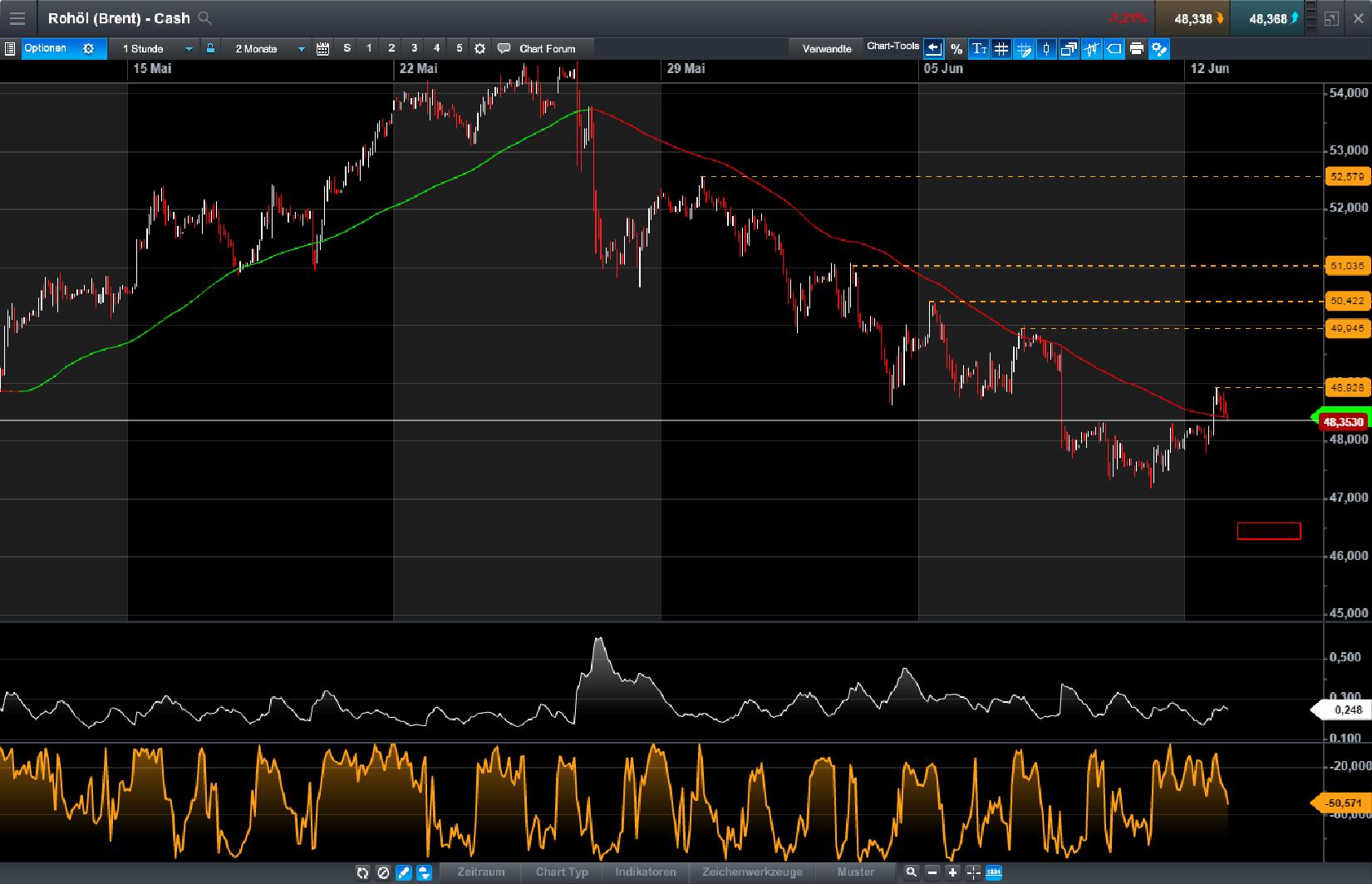The image size is (1372, 884).
Task: Enable the pencil drawing mode toggle at the bottom
Action: (x=404, y=873)
